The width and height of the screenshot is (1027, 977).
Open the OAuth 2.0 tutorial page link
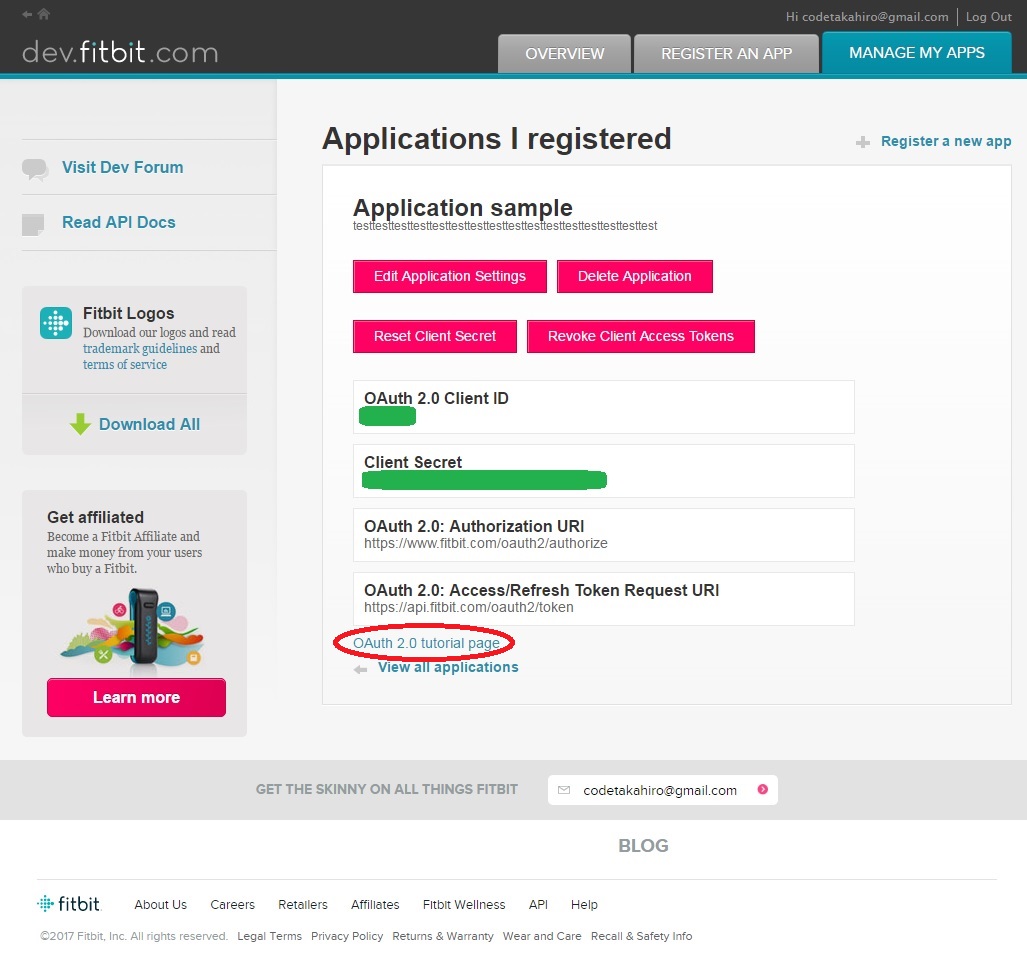(426, 643)
